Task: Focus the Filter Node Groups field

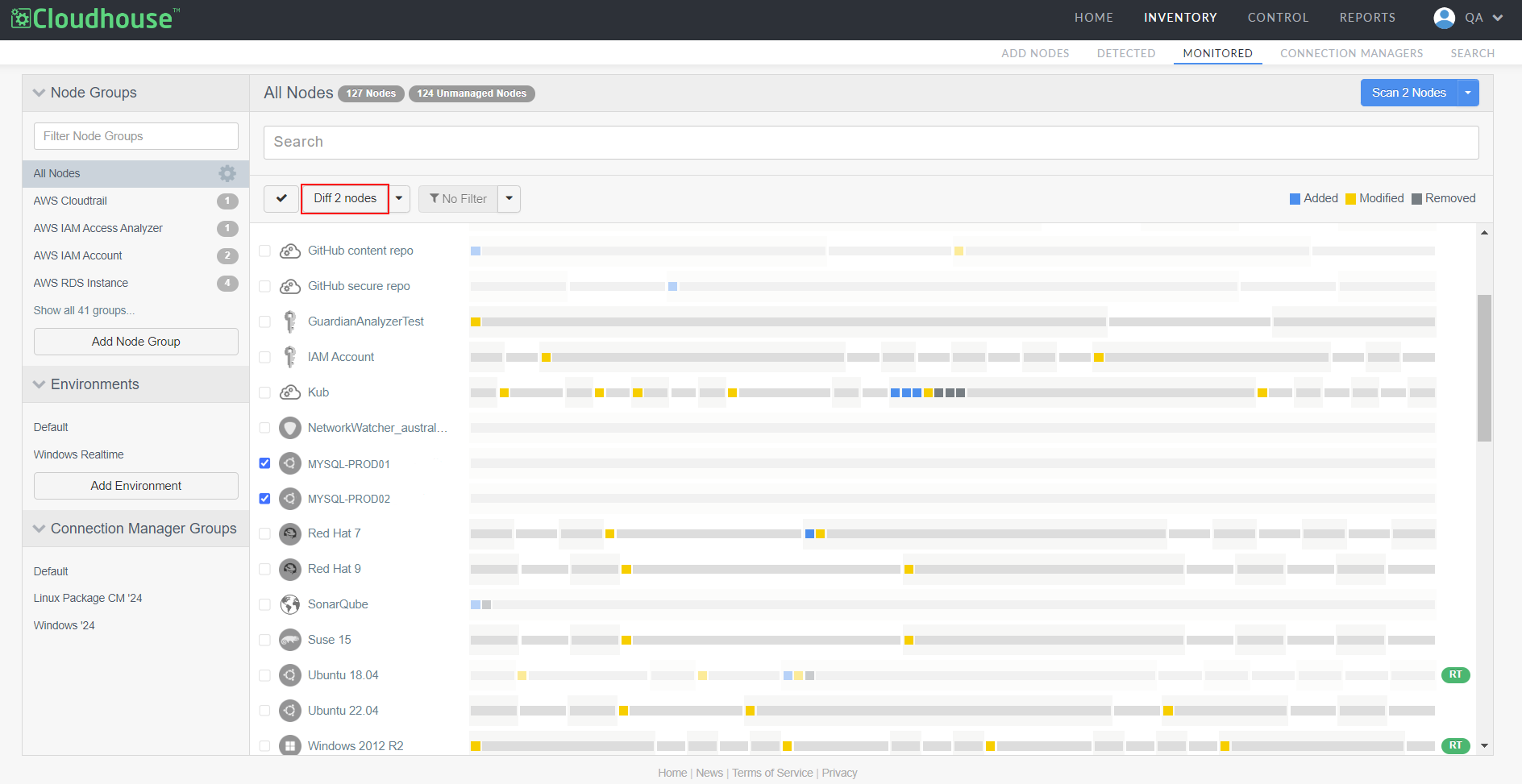Action: pos(136,136)
